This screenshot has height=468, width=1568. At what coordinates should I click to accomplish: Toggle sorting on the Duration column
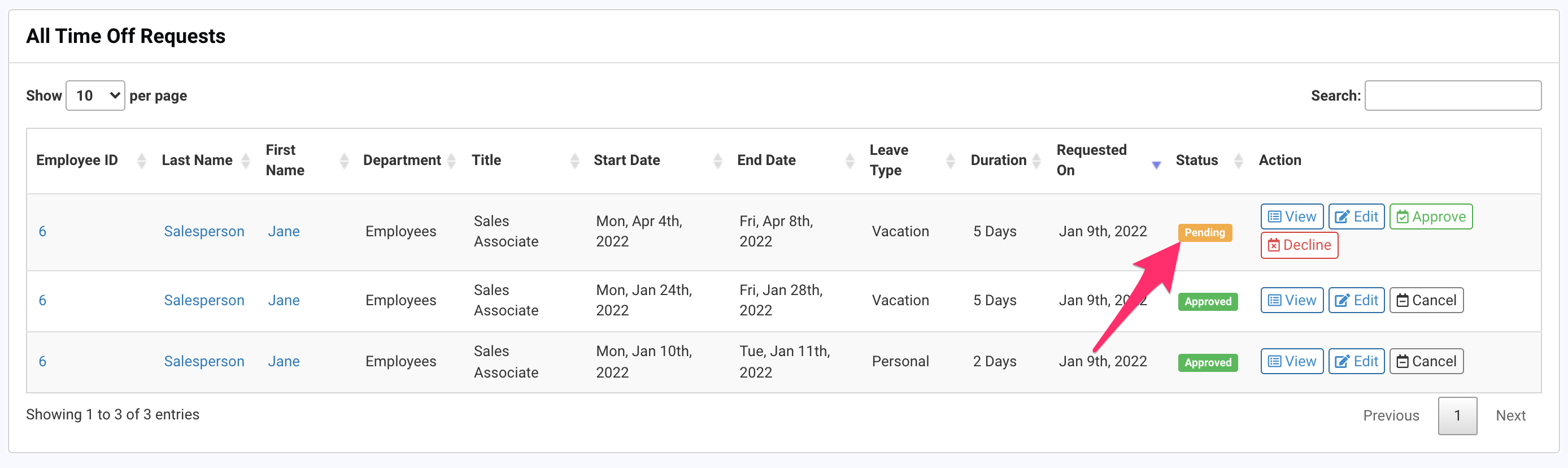pos(1038,161)
